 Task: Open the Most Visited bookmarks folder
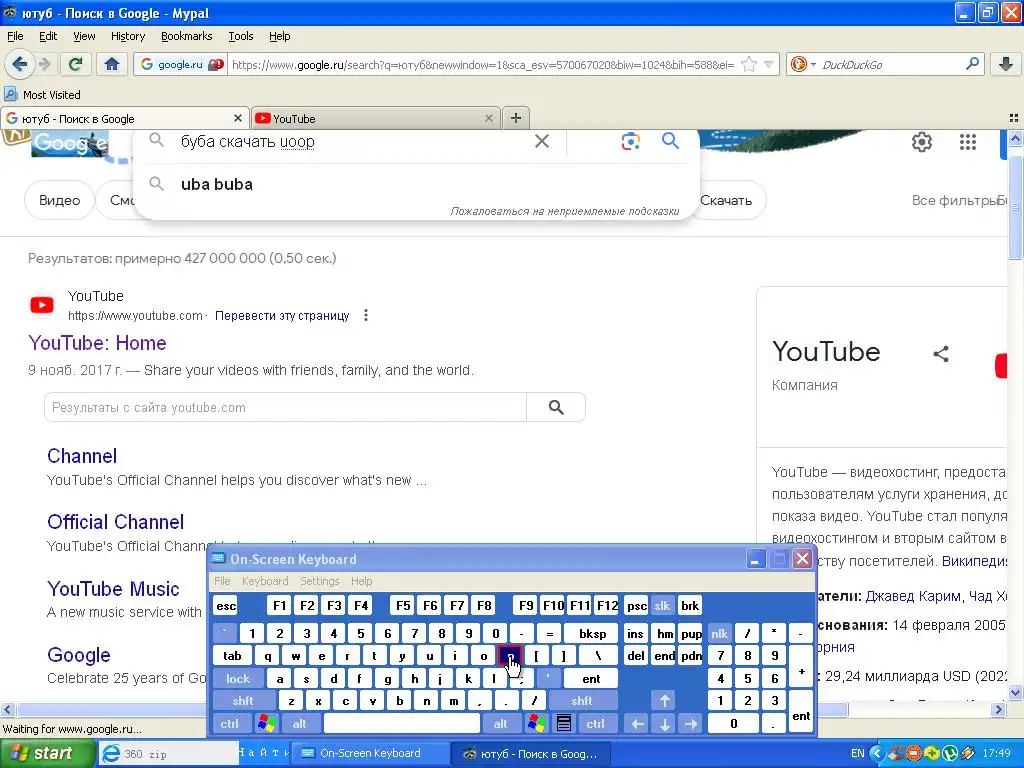pos(42,95)
